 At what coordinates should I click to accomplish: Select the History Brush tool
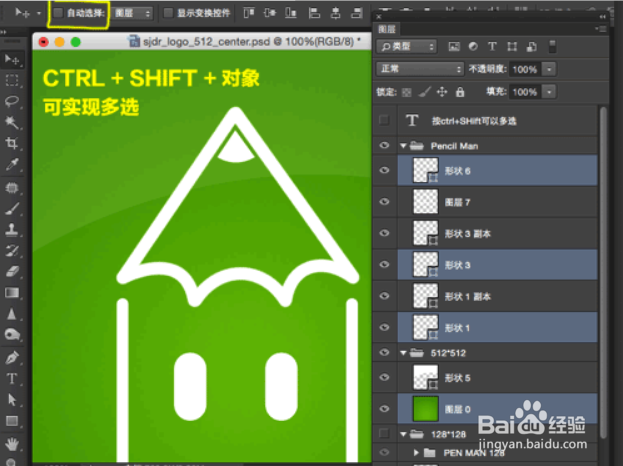coord(12,251)
